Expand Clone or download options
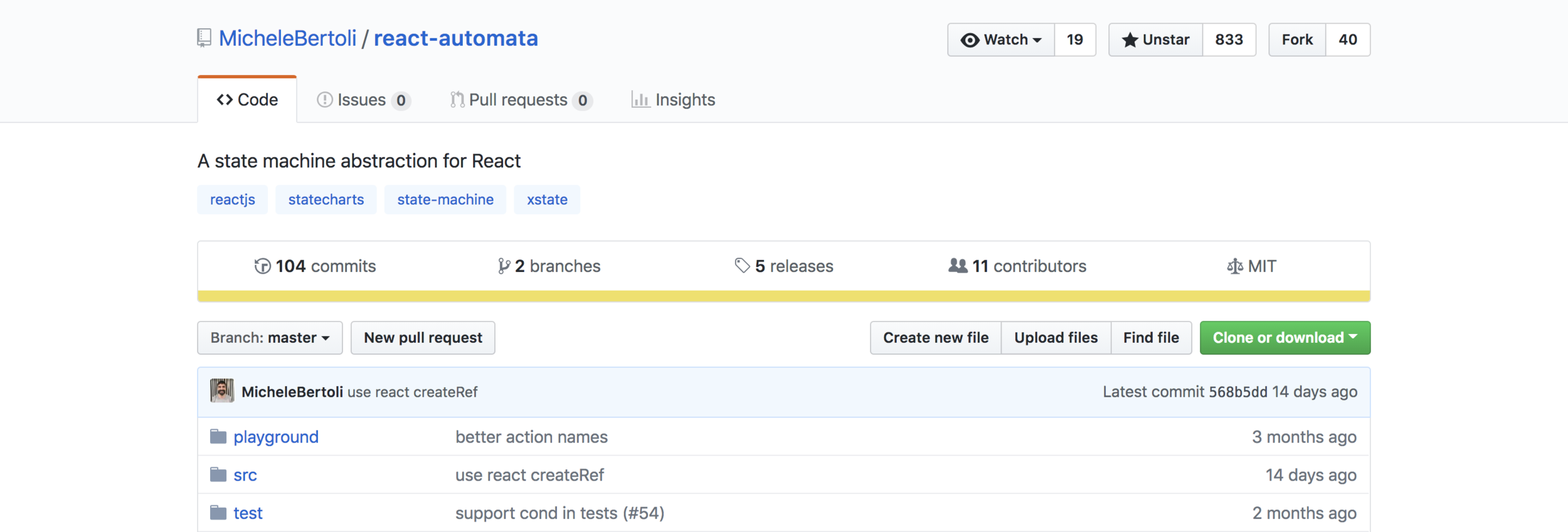 (x=1285, y=338)
